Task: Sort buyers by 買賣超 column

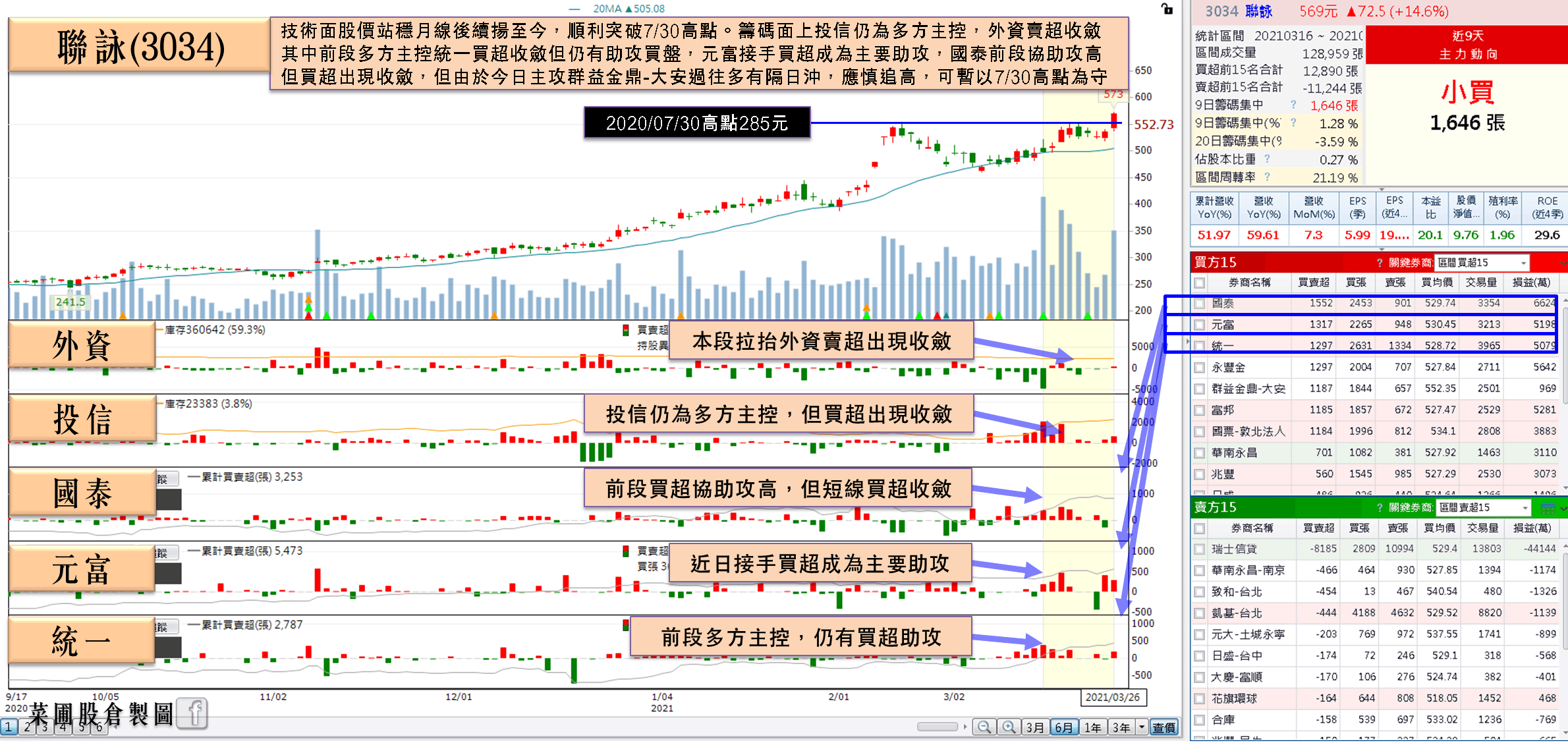Action: click(1313, 283)
